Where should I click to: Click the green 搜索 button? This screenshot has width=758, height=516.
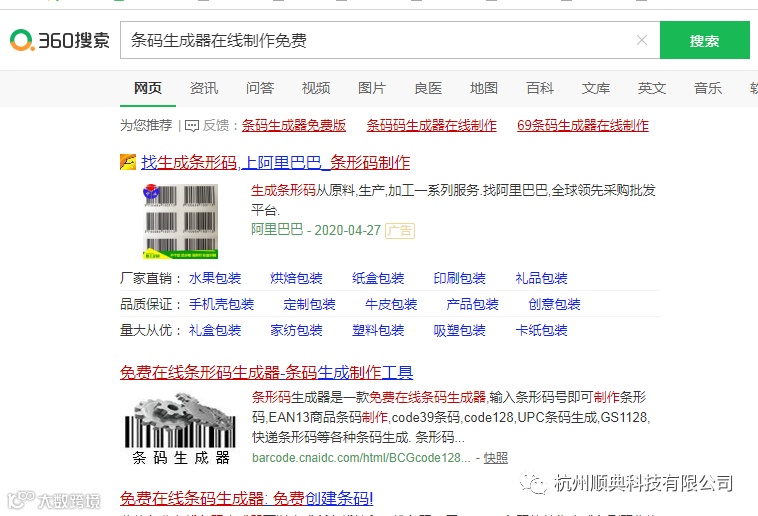click(704, 40)
